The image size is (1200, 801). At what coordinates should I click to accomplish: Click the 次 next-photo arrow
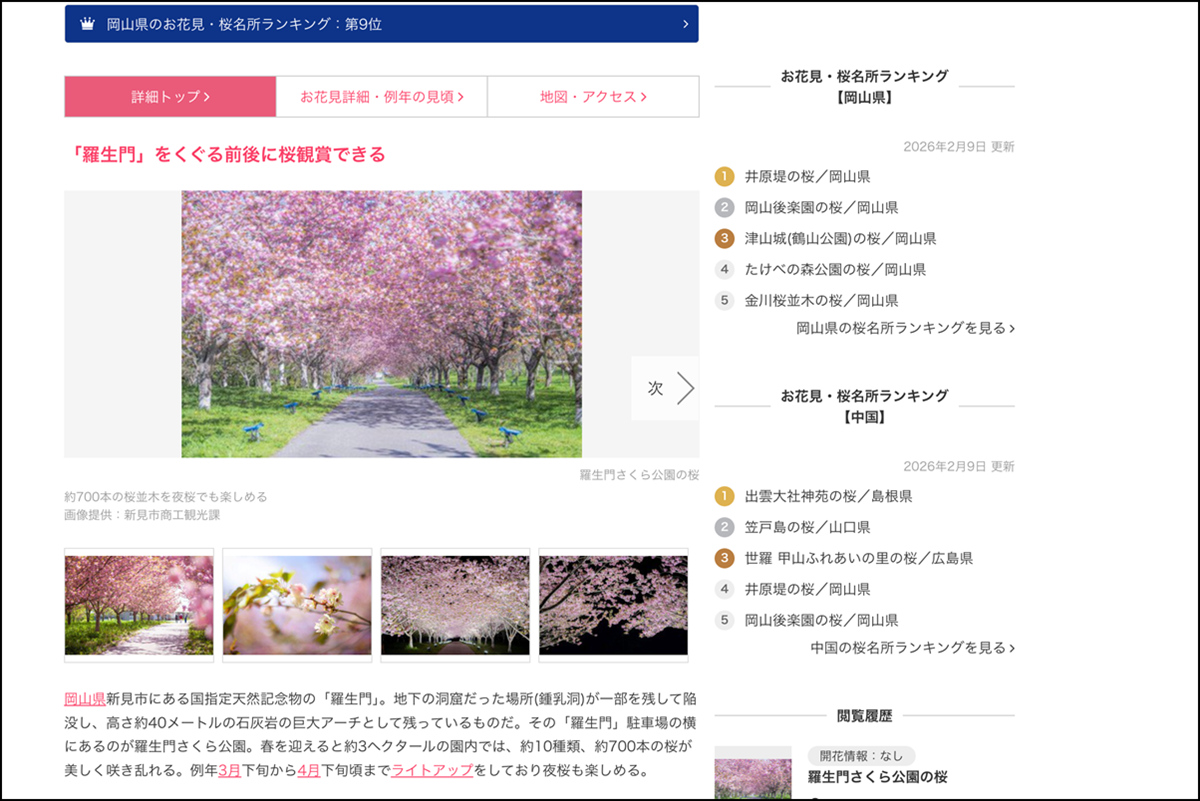coord(665,388)
